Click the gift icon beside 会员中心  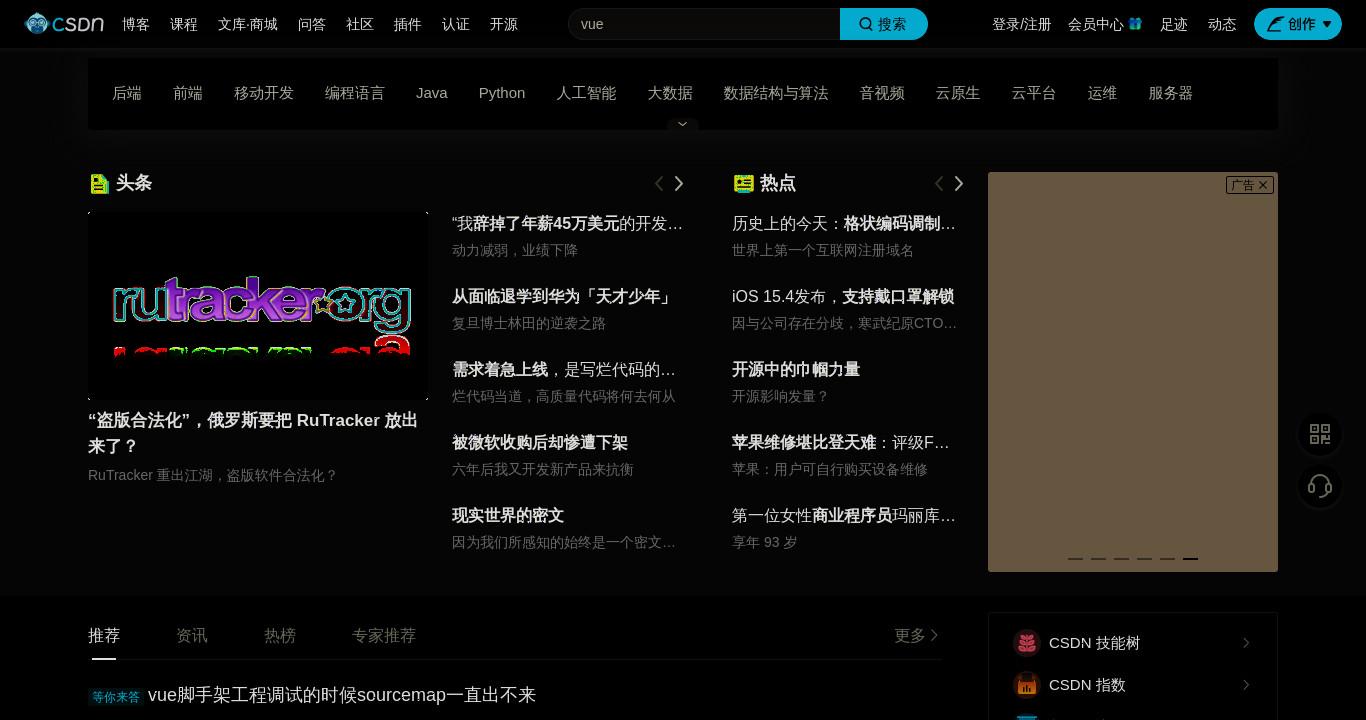pos(1135,23)
